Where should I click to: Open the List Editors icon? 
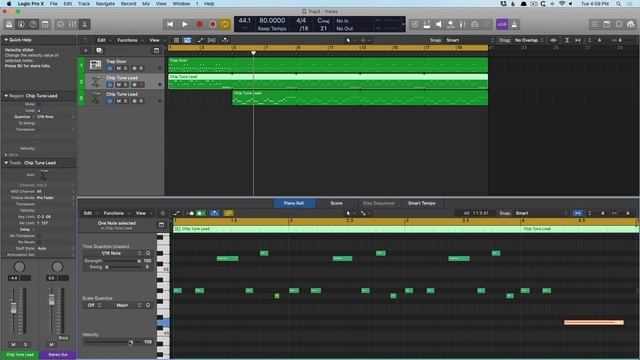tap(595, 24)
